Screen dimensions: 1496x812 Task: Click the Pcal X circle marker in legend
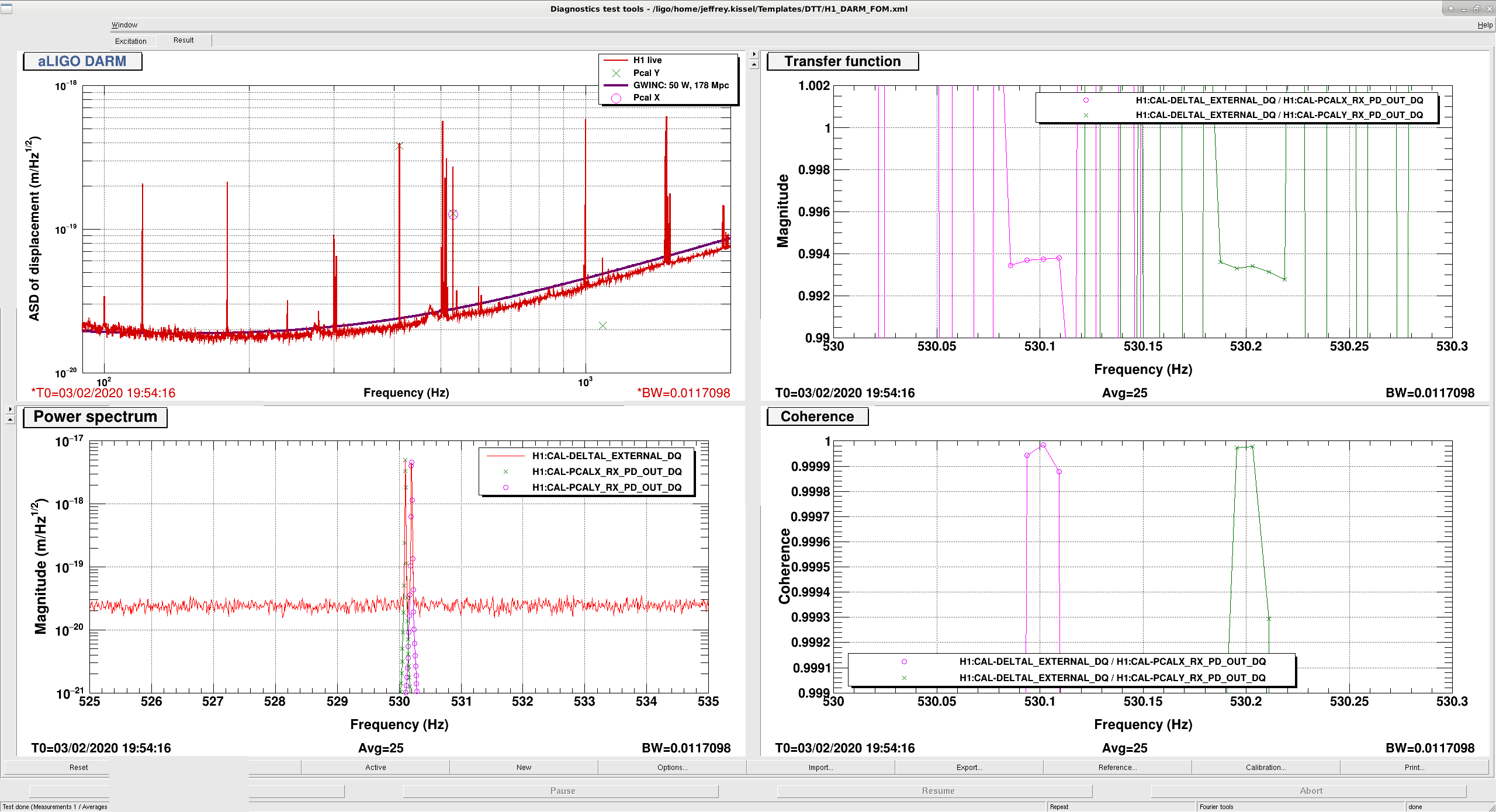[x=616, y=98]
